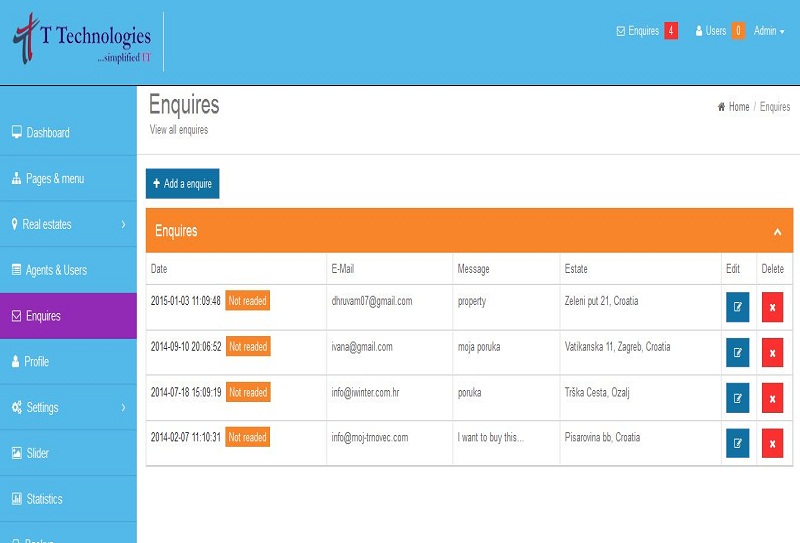Collapse the Enquires panel with caret
This screenshot has height=543, width=800.
click(778, 232)
